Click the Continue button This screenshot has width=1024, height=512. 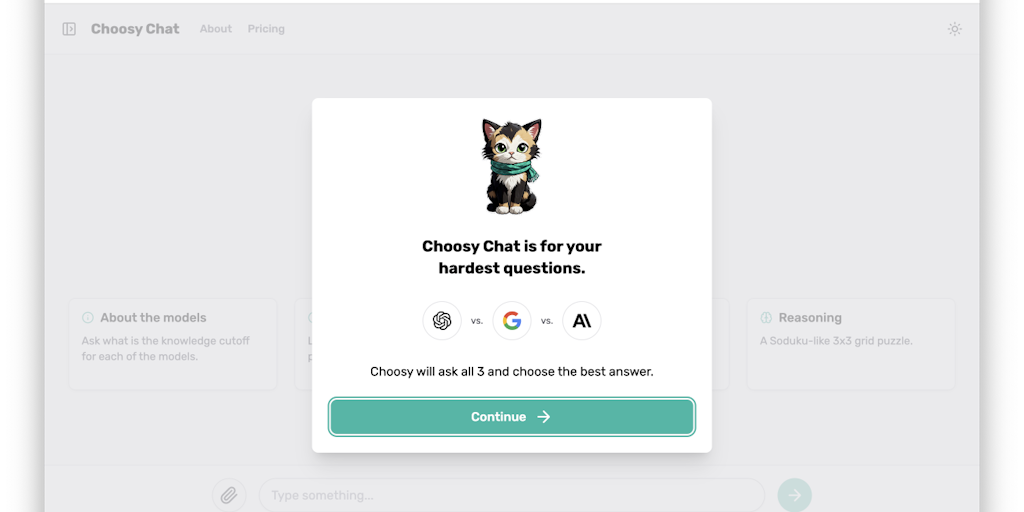pos(512,417)
